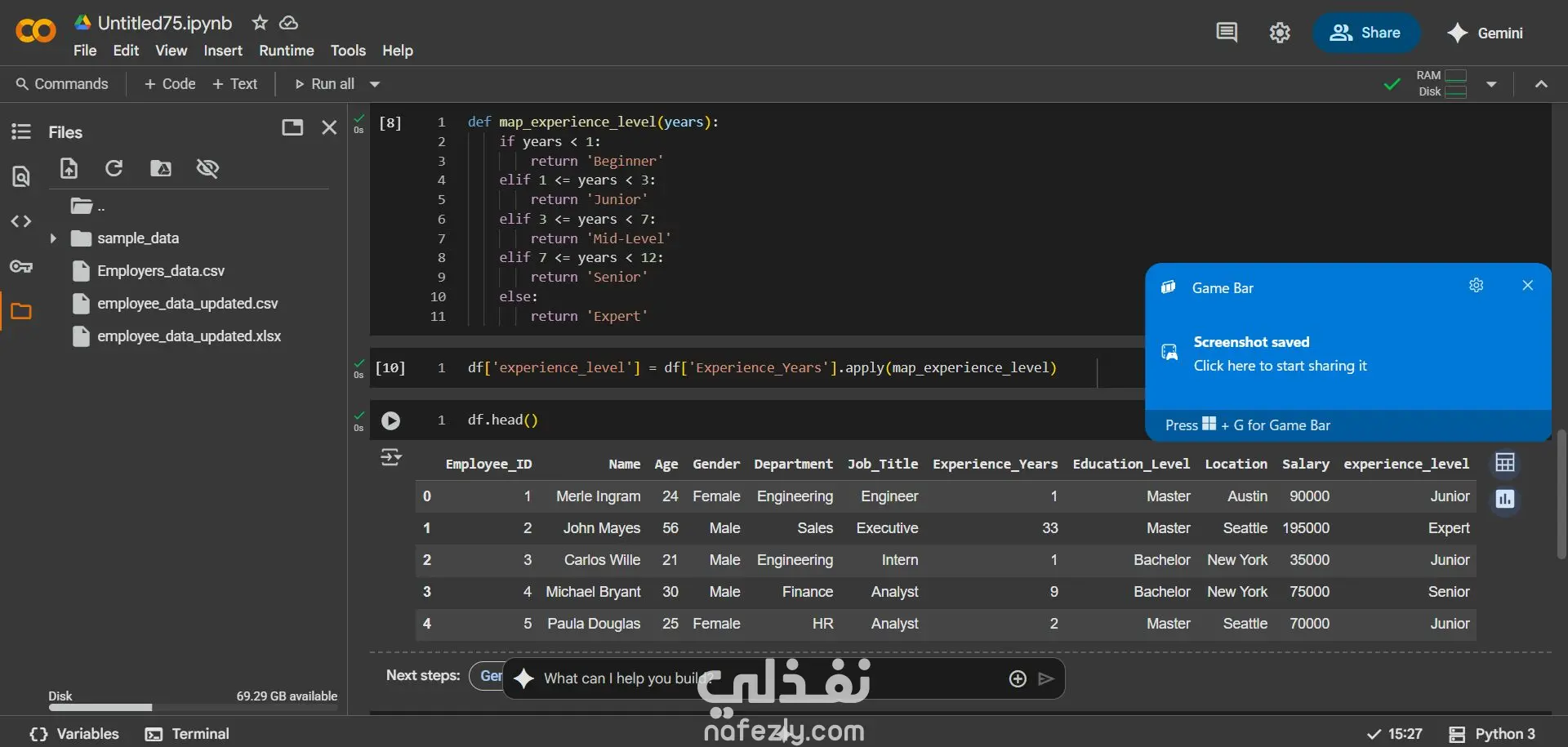Star the Untitled75.ipynb notebook

pos(260,23)
